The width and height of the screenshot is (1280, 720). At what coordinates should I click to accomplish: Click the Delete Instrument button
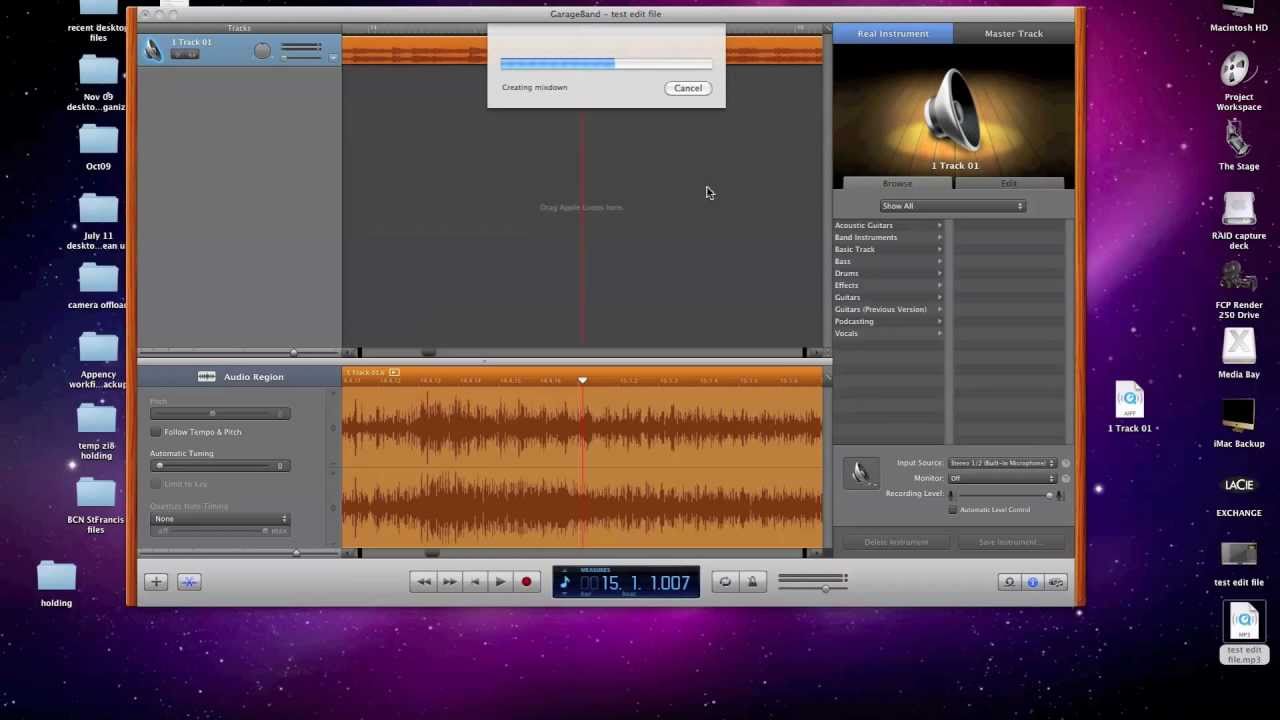coord(896,542)
